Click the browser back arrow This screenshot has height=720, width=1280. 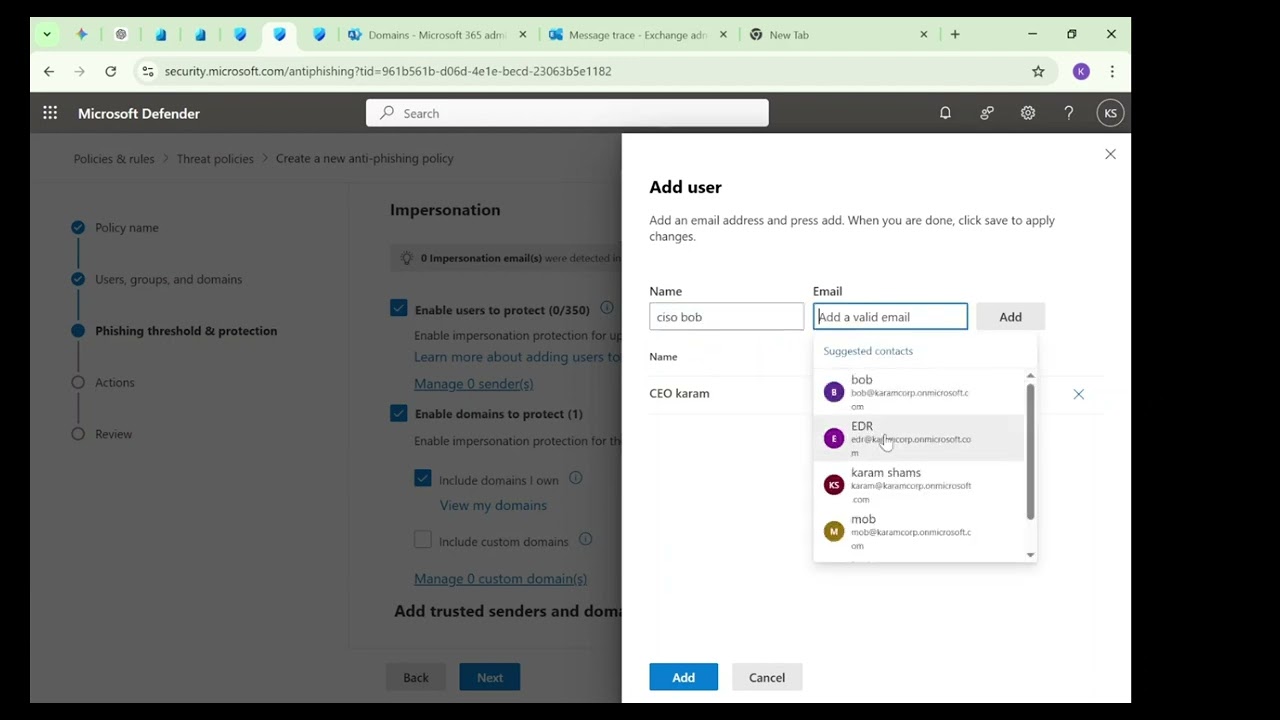[x=49, y=71]
